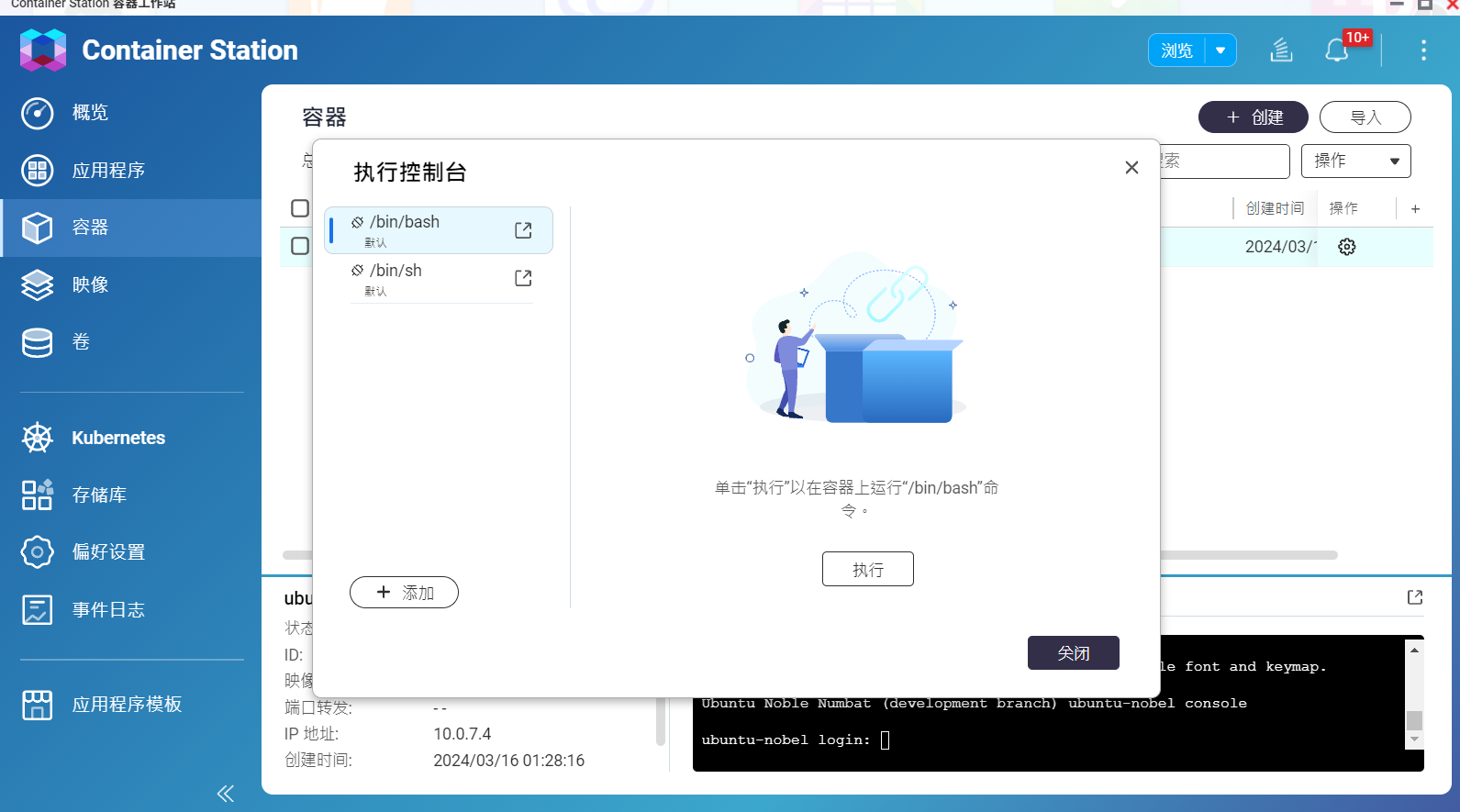Open /bin/bash in new window icon

[523, 230]
